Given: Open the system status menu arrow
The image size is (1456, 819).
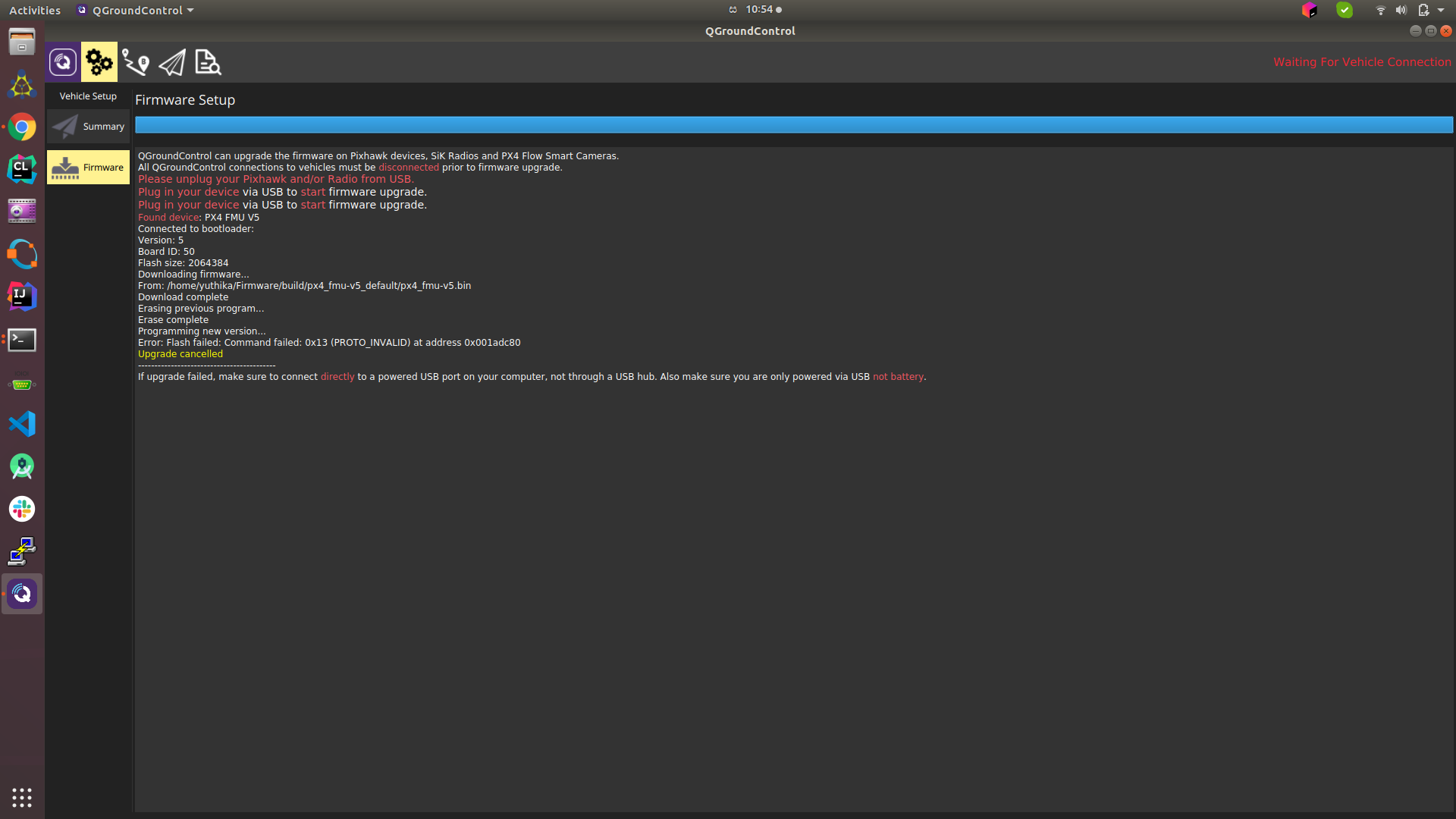Looking at the screenshot, I should (1441, 10).
